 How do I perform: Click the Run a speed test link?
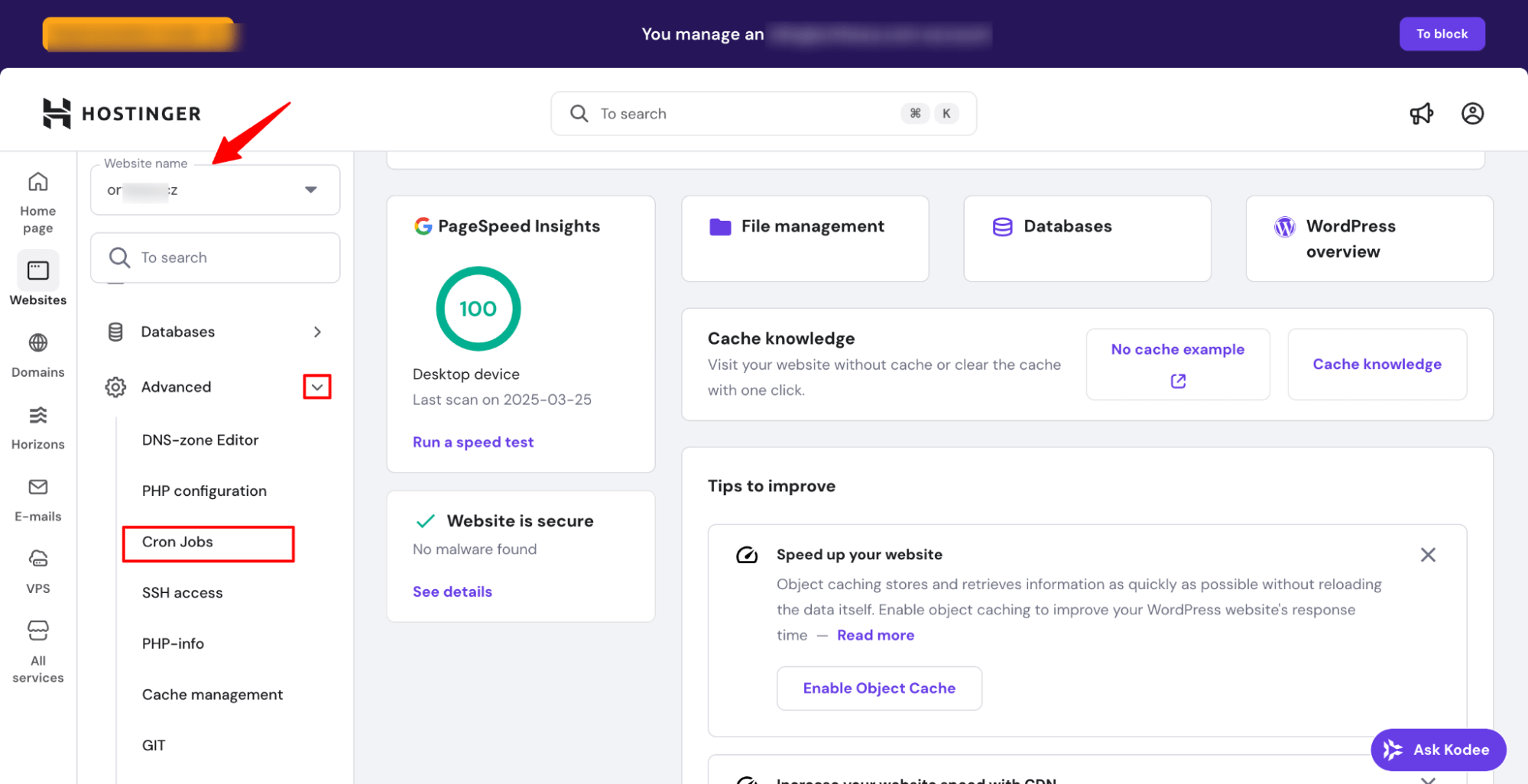[473, 442]
